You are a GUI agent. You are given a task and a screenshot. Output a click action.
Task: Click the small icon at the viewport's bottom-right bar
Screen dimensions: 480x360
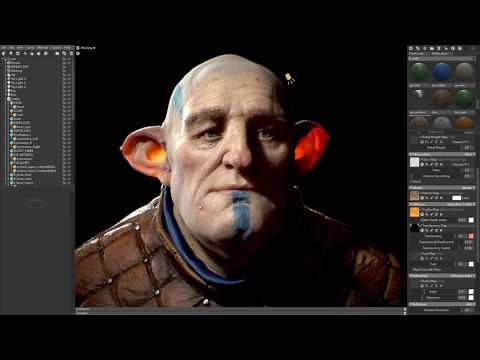(x=405, y=310)
